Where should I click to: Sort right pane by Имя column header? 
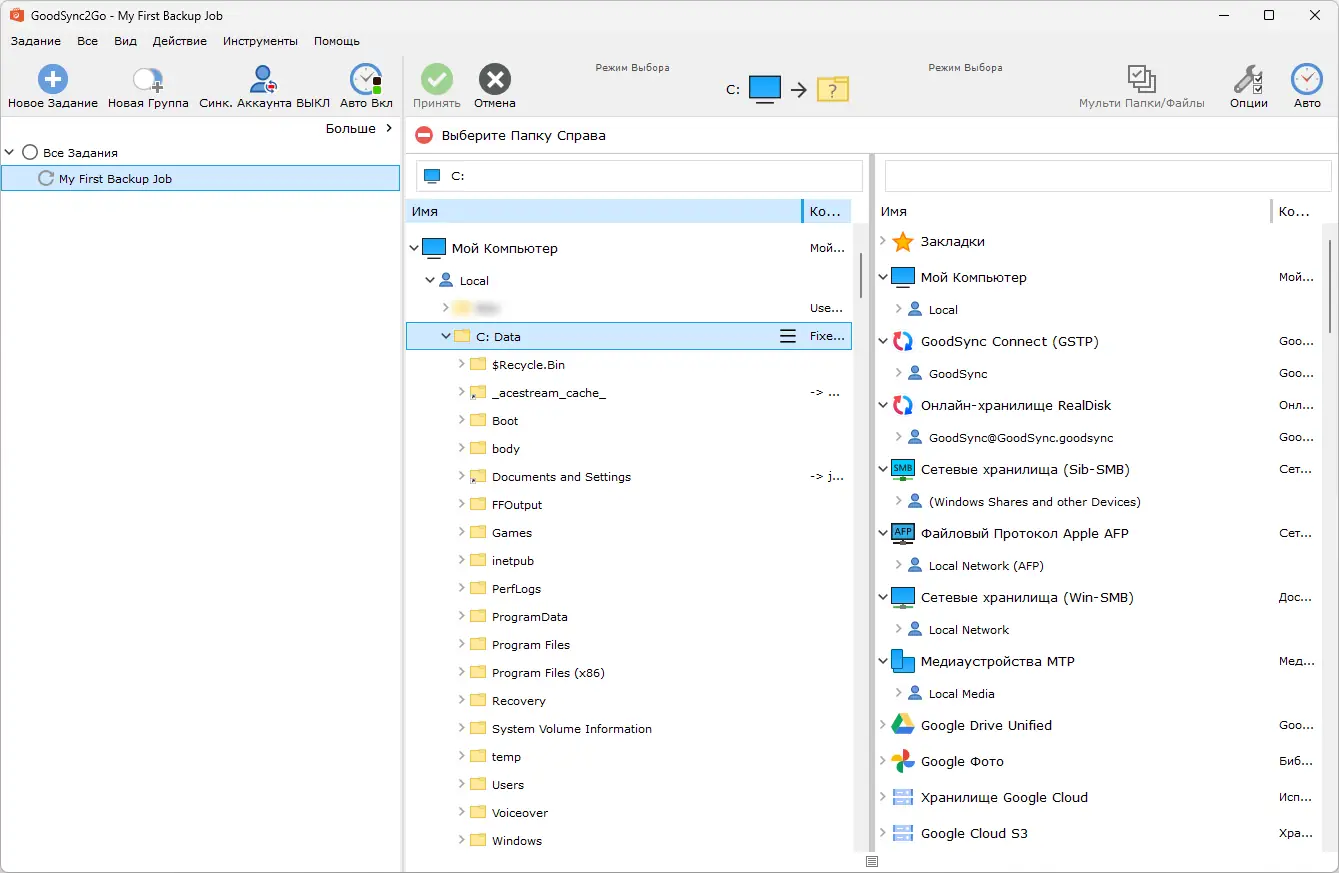click(x=1073, y=211)
